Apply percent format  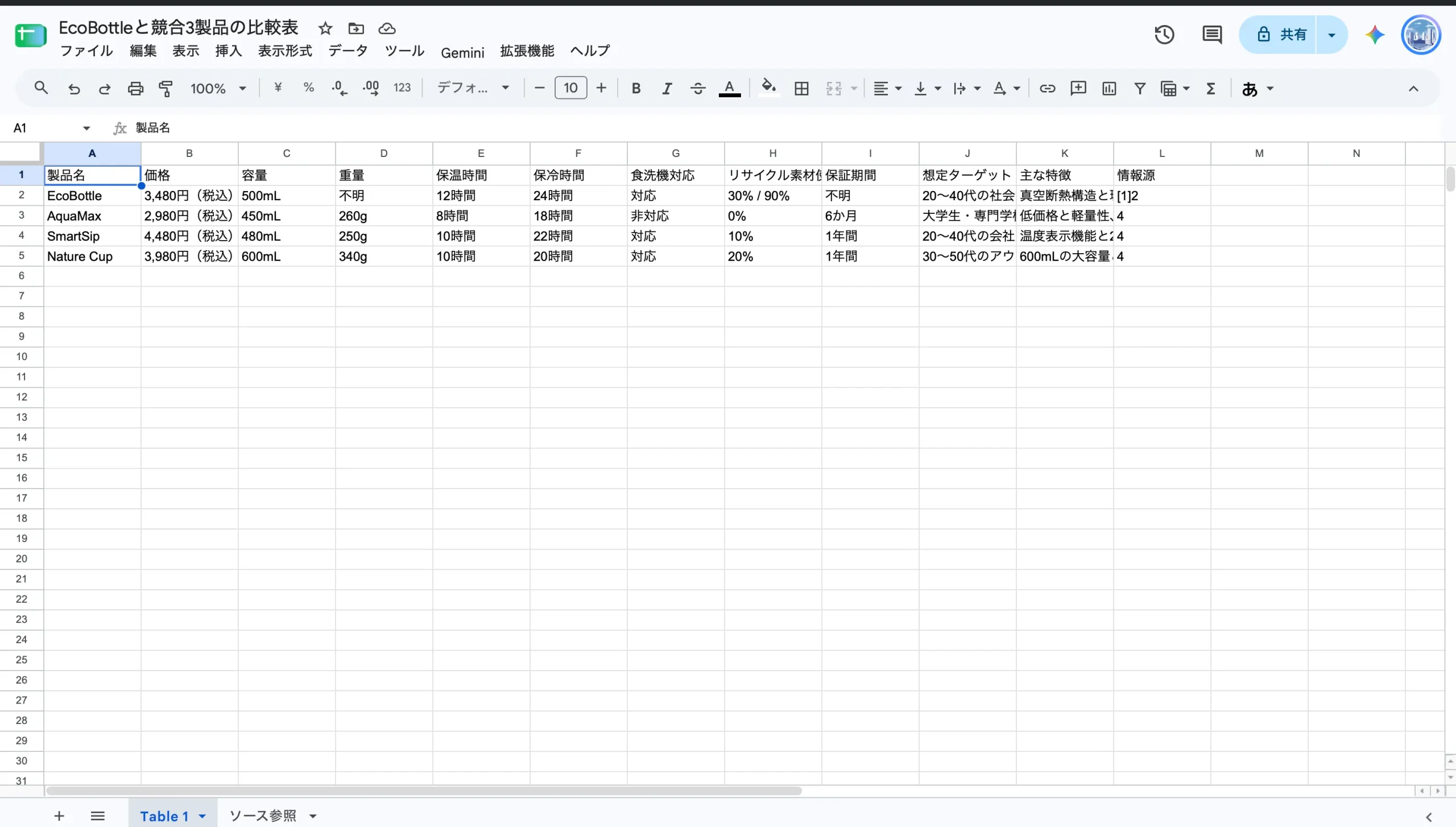click(x=308, y=88)
